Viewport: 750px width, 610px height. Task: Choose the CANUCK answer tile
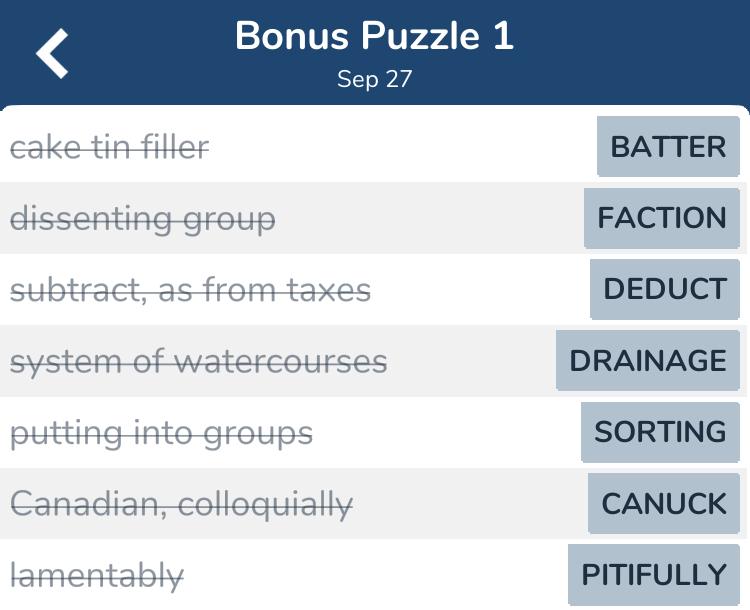click(x=664, y=503)
